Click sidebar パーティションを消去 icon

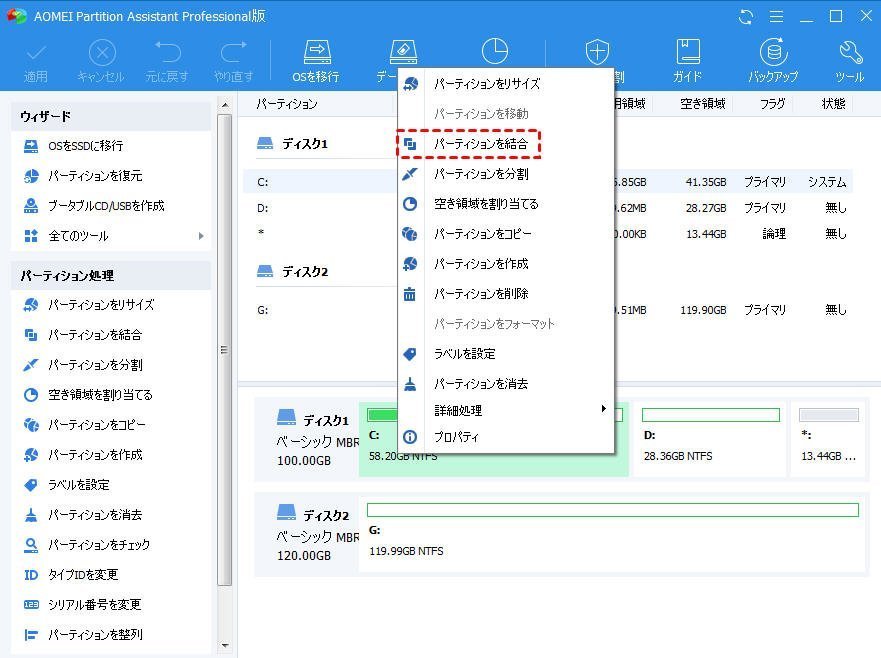point(31,515)
